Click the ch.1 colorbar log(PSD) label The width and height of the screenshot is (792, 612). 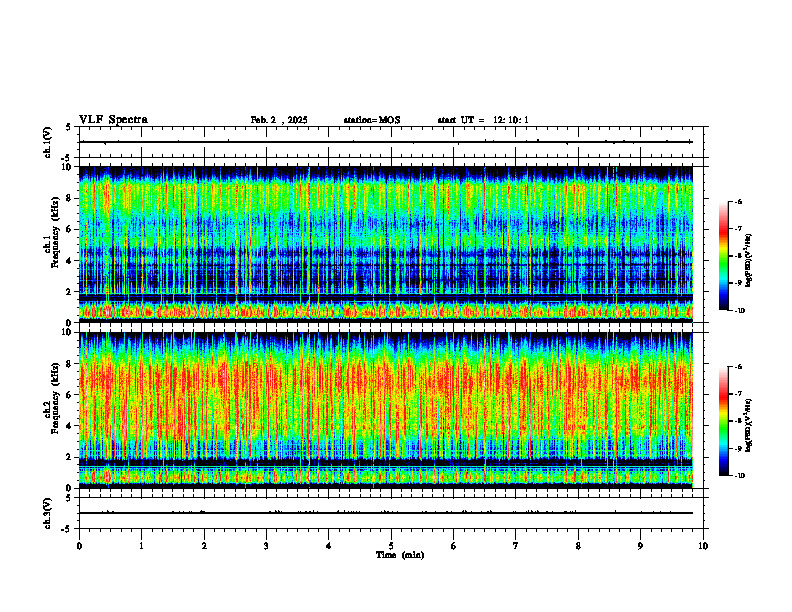click(749, 261)
